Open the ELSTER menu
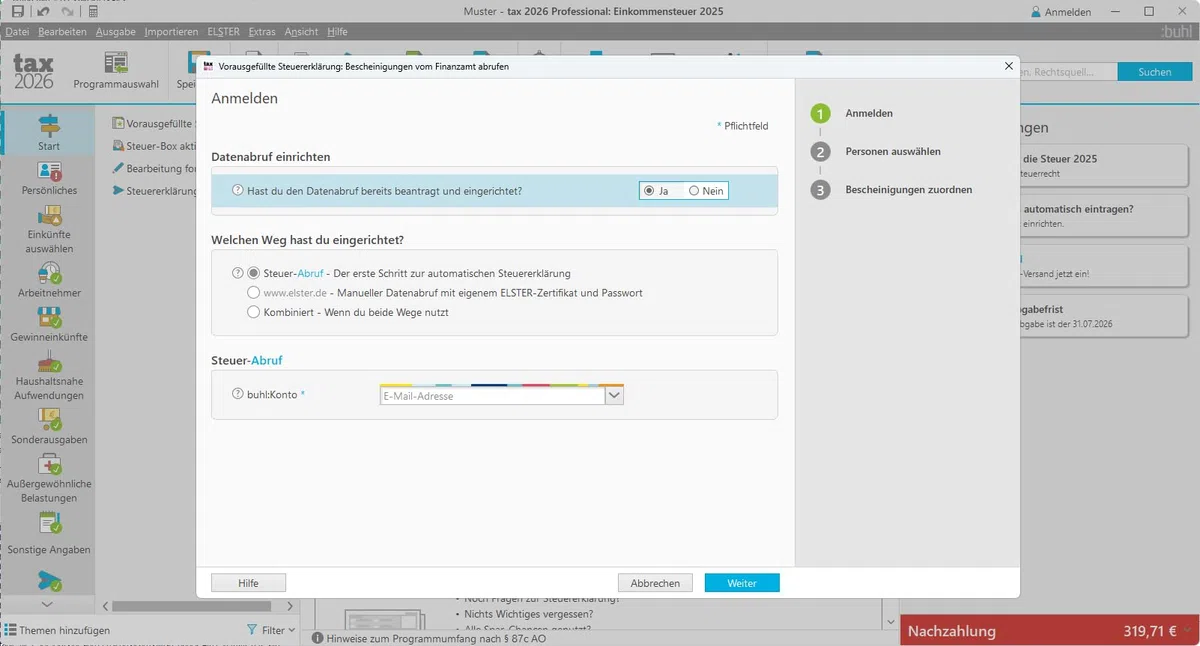Image resolution: width=1200 pixels, height=646 pixels. point(223,32)
